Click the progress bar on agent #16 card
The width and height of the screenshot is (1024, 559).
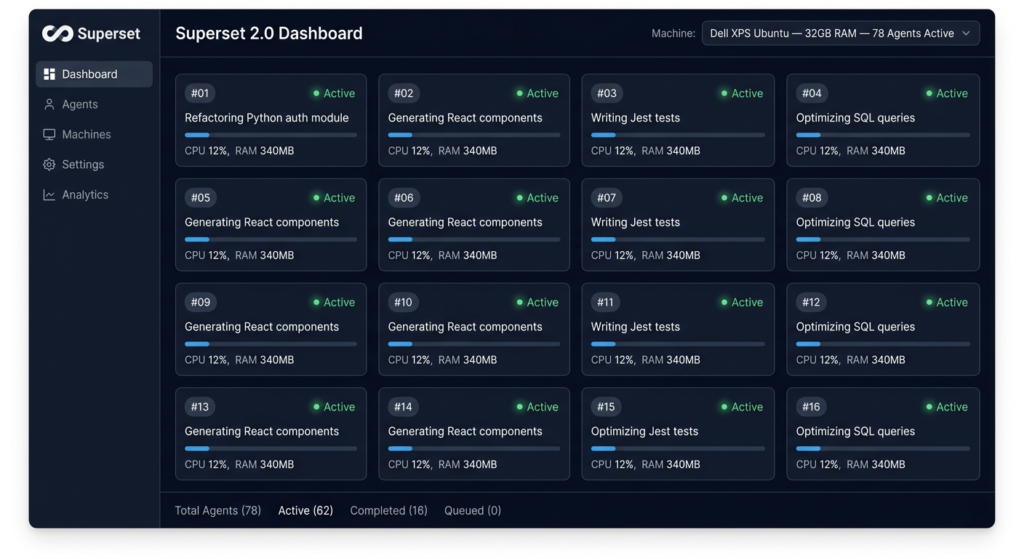point(883,449)
